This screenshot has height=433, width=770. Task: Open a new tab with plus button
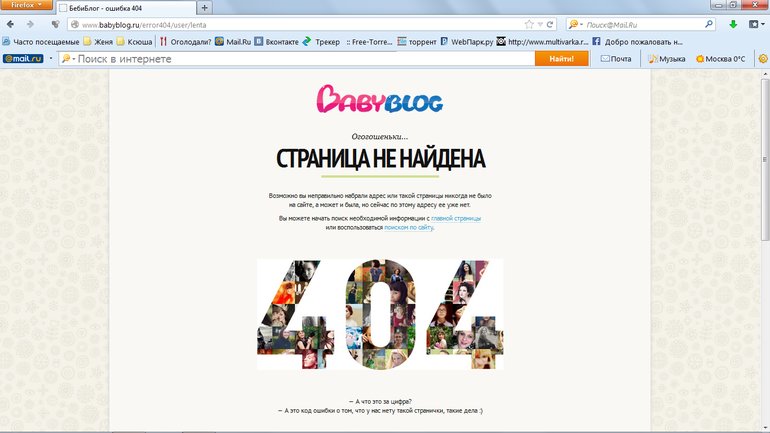pos(204,7)
